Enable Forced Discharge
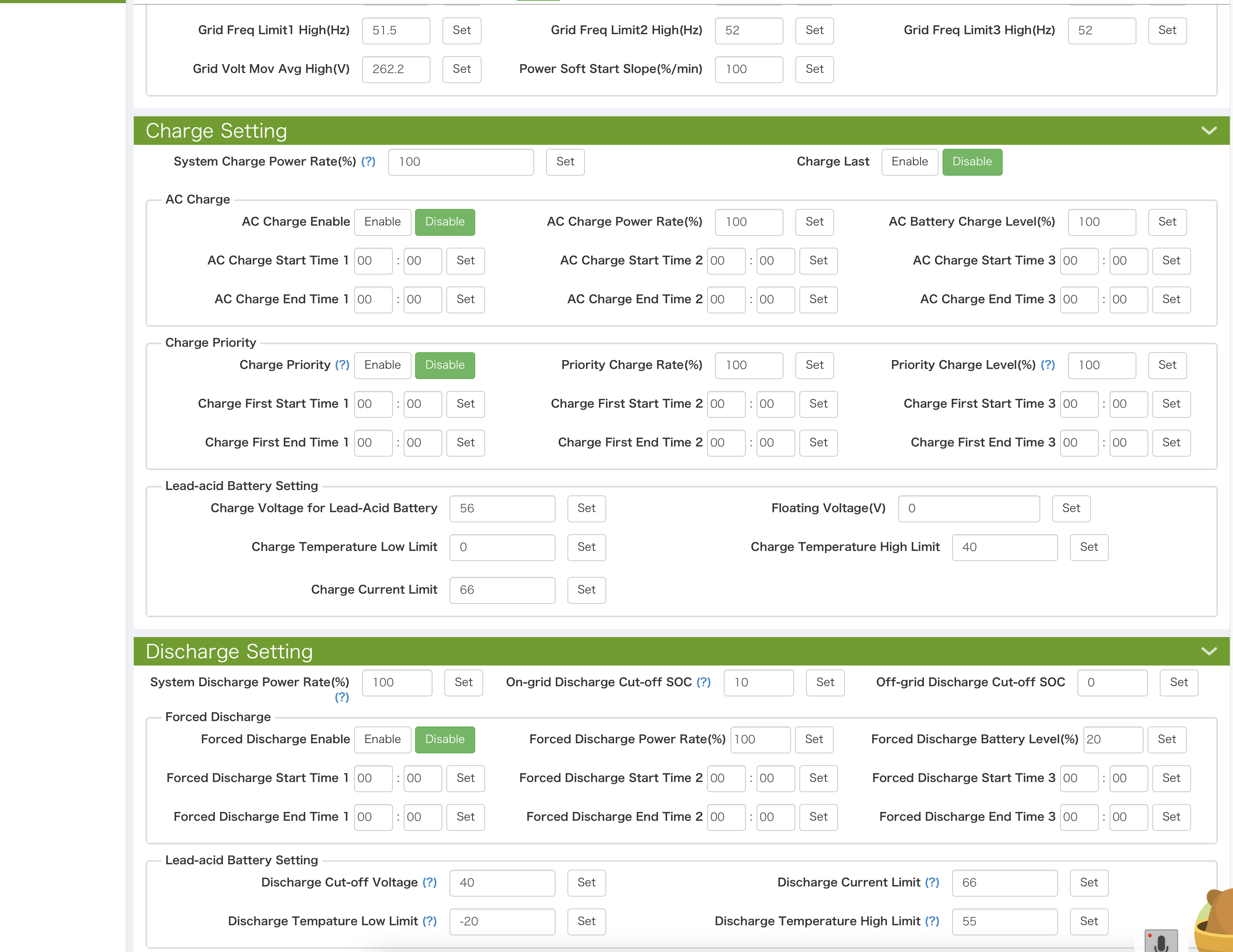 pos(382,740)
